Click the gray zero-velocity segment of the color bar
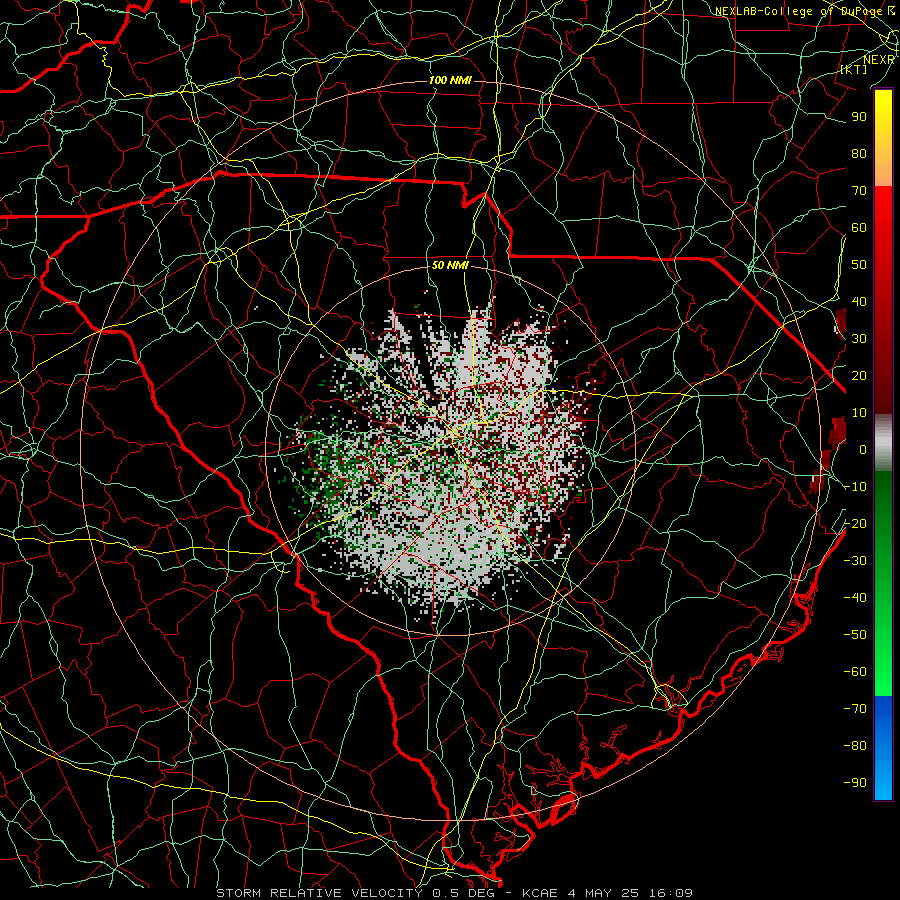 pos(883,443)
